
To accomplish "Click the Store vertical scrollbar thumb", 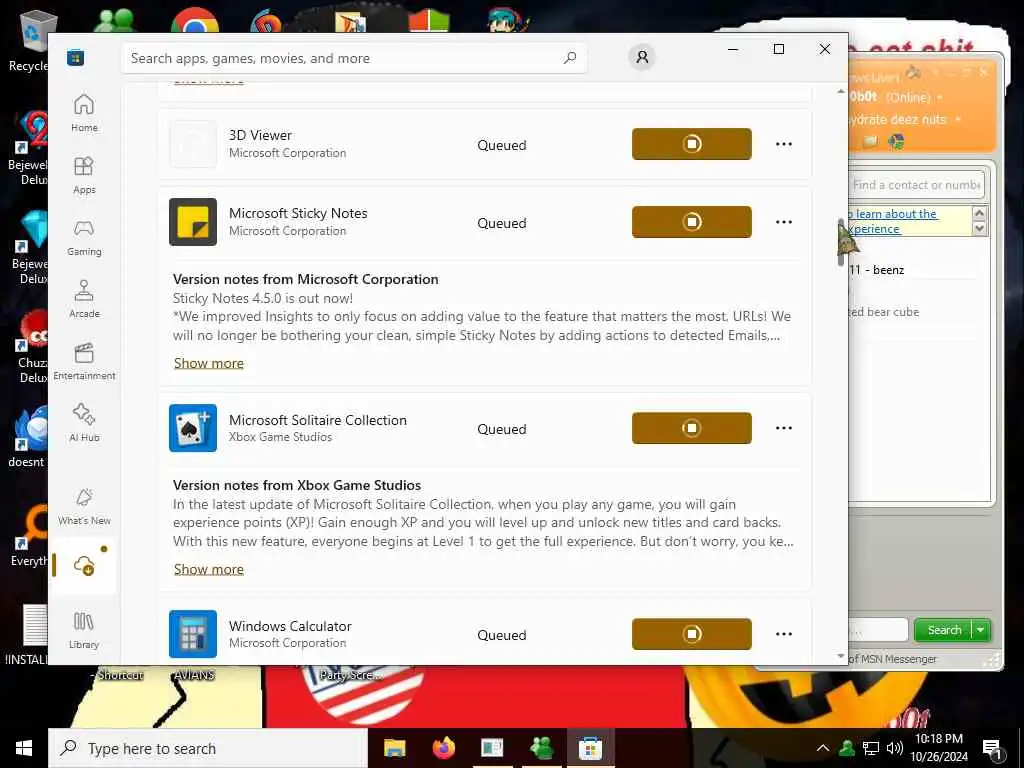I will (841, 242).
